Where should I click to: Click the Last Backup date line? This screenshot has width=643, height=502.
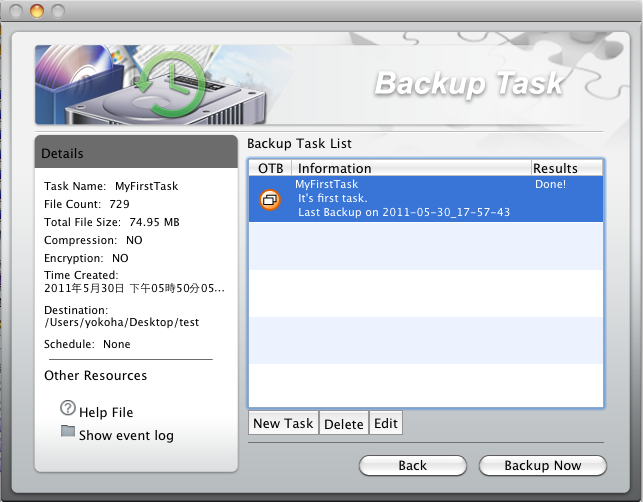(404, 212)
